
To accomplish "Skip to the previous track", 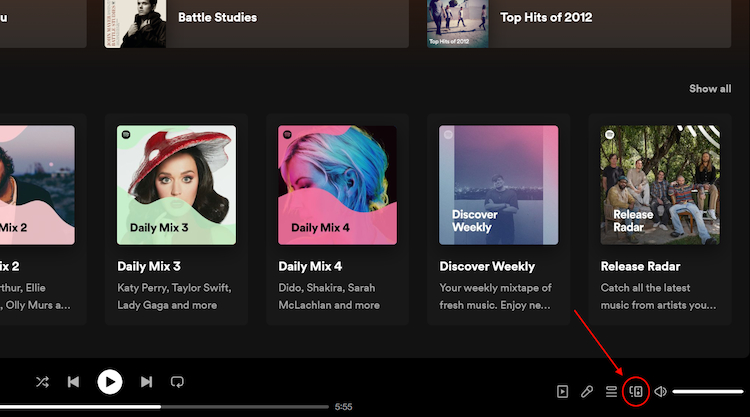I will tap(73, 382).
